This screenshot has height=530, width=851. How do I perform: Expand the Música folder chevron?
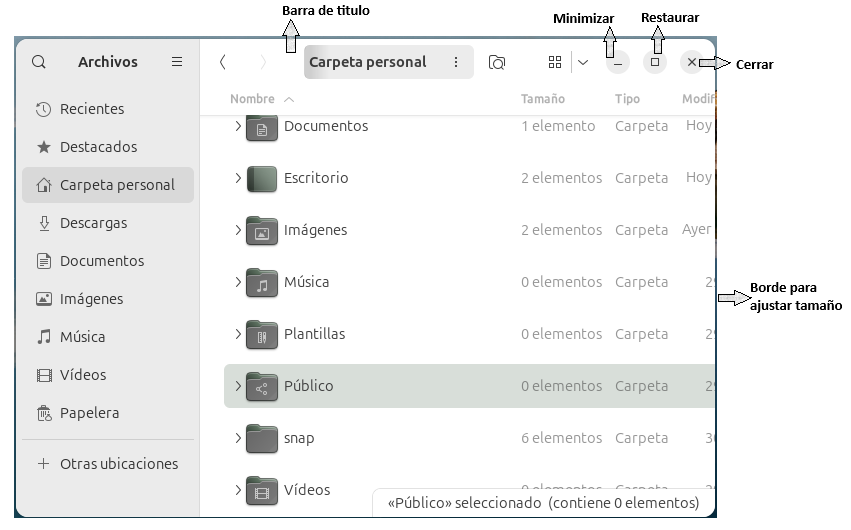238,282
